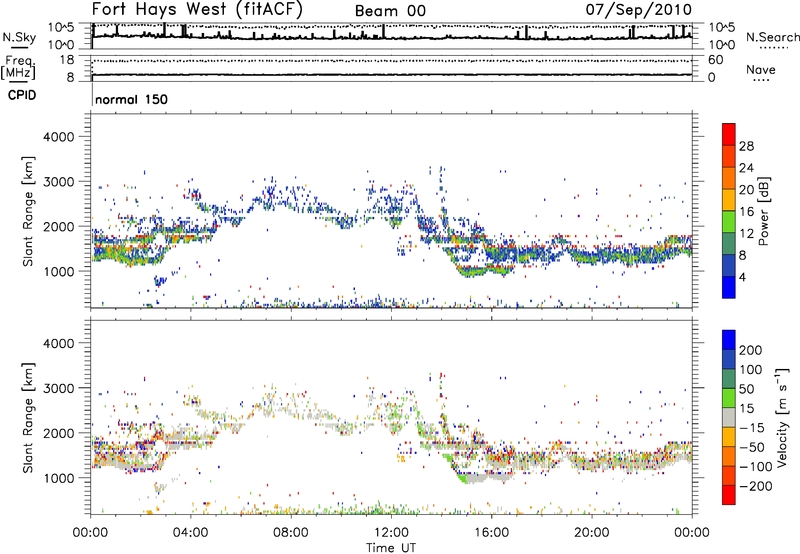This screenshot has height=554, width=800.
Task: Click the "Nave" legend label
Action: pos(761,69)
